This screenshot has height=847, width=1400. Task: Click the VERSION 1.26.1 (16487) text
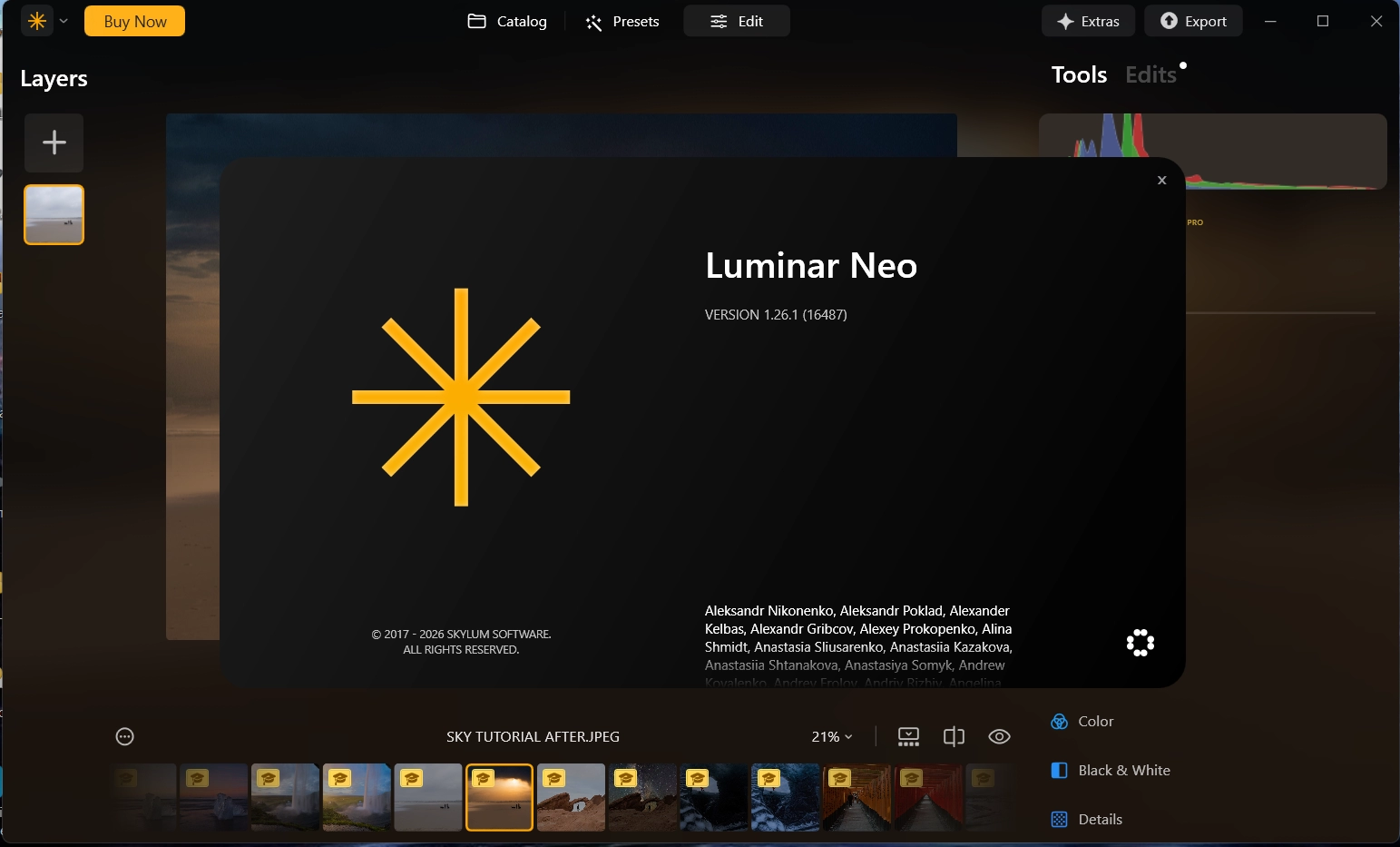[x=776, y=315]
